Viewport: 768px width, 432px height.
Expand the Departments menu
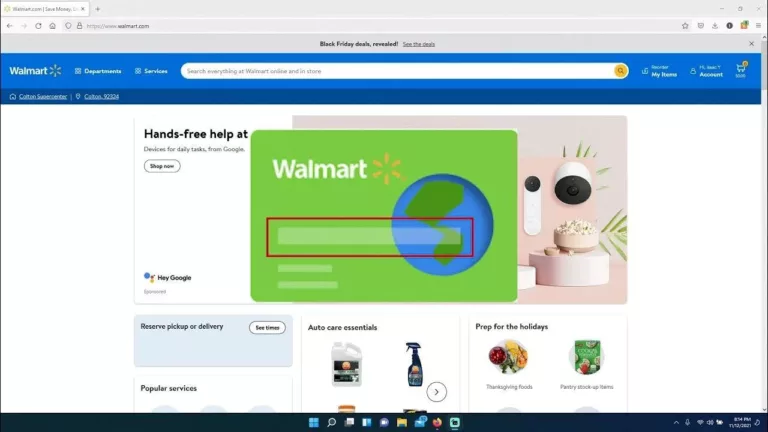(x=98, y=71)
